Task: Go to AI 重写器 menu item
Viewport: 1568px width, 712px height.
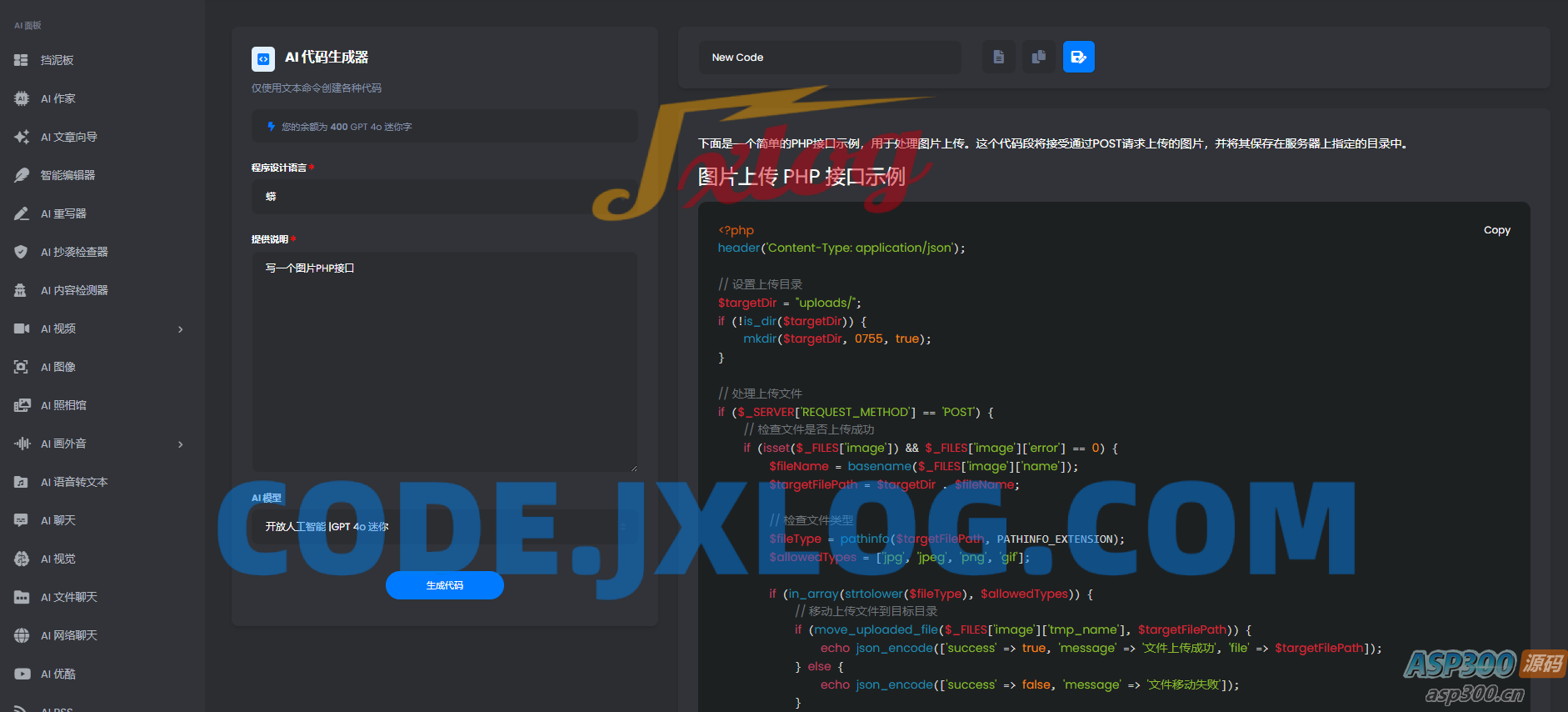Action: (x=63, y=213)
